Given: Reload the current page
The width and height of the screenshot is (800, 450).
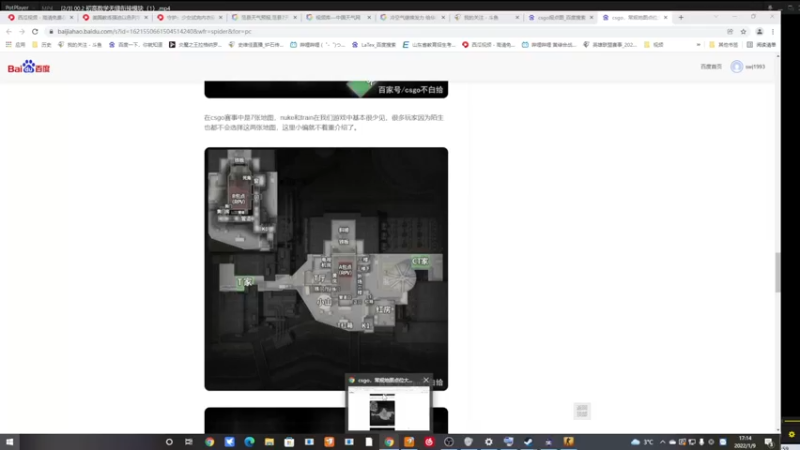Looking at the screenshot, I should click(x=35, y=32).
